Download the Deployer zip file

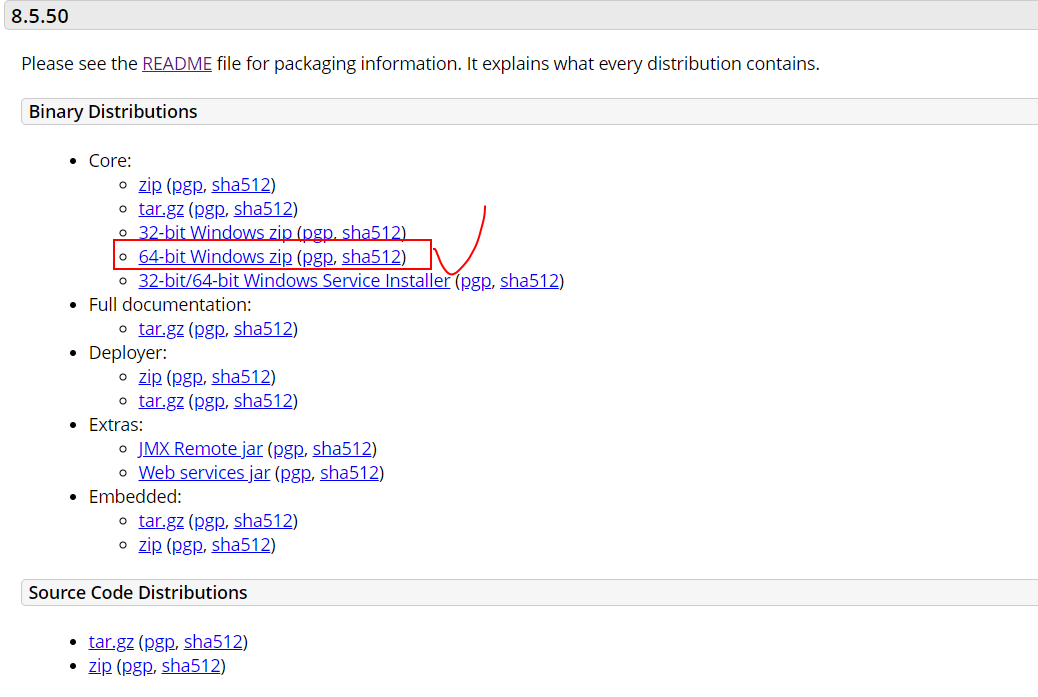(150, 377)
